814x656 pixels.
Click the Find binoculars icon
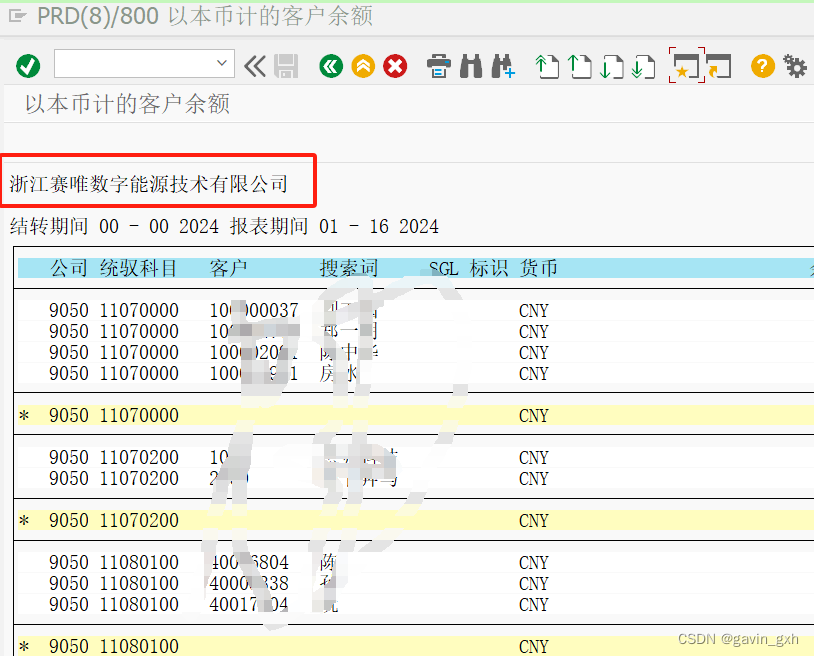tap(471, 66)
